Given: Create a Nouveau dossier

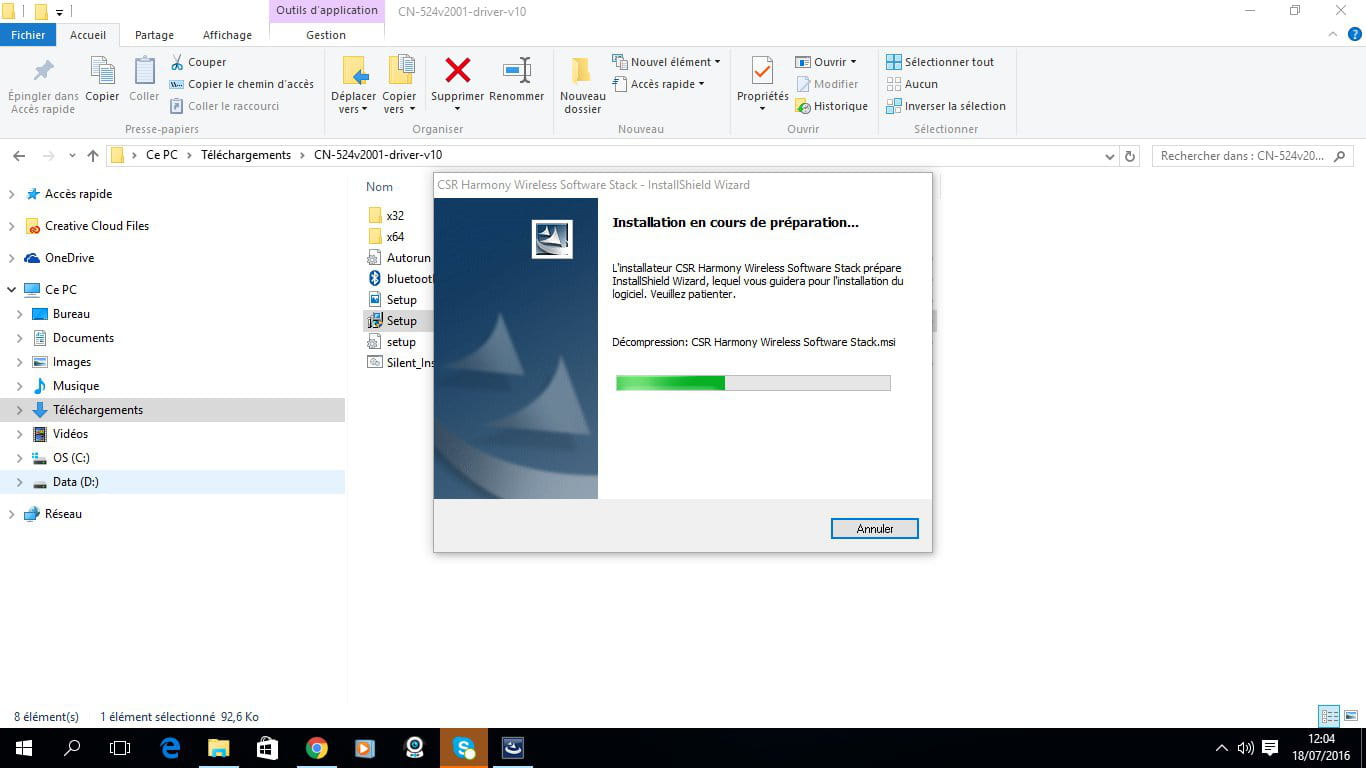Looking at the screenshot, I should pos(582,84).
